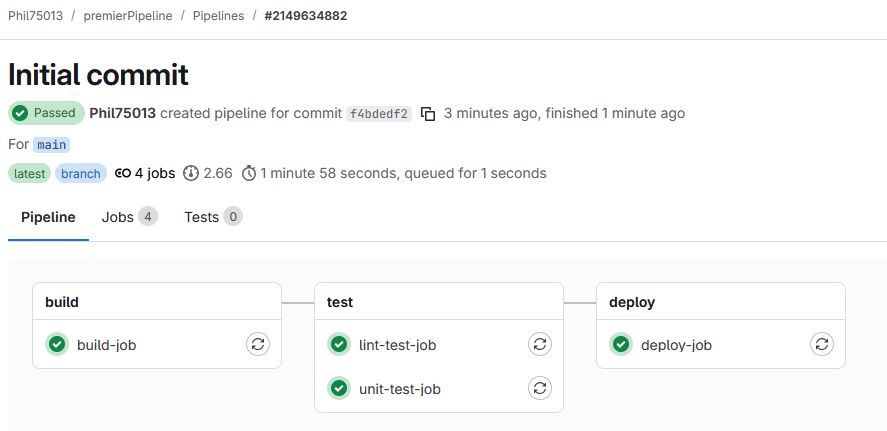Open the f4bdedf2 commit link
The image size is (887, 431).
coord(379,114)
